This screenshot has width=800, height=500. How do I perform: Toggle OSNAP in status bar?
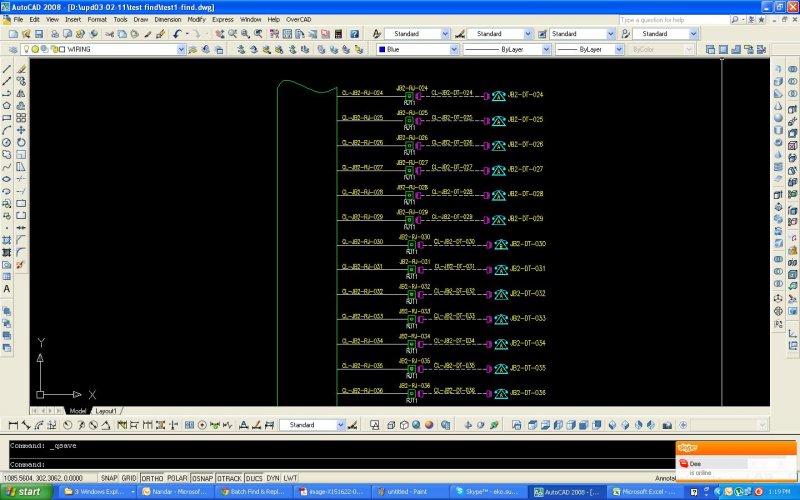[203, 478]
